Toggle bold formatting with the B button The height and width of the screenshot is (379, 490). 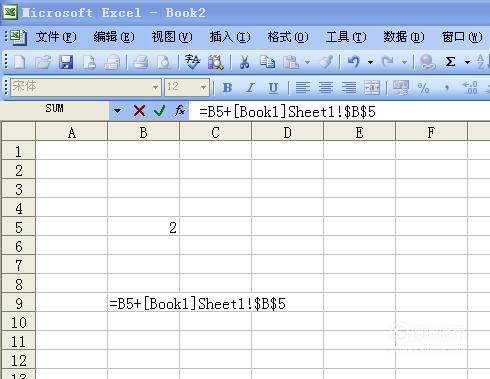click(x=227, y=88)
